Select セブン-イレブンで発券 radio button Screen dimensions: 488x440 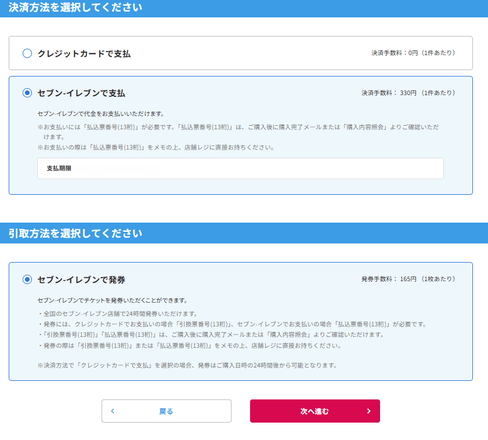[27, 279]
